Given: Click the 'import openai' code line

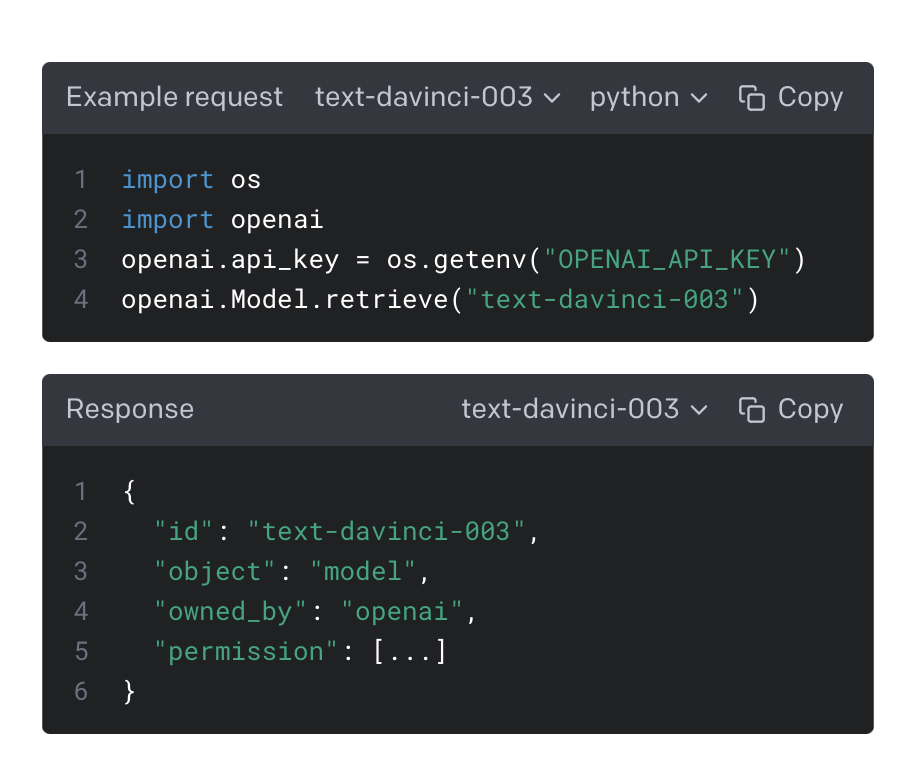Looking at the screenshot, I should coord(223,220).
